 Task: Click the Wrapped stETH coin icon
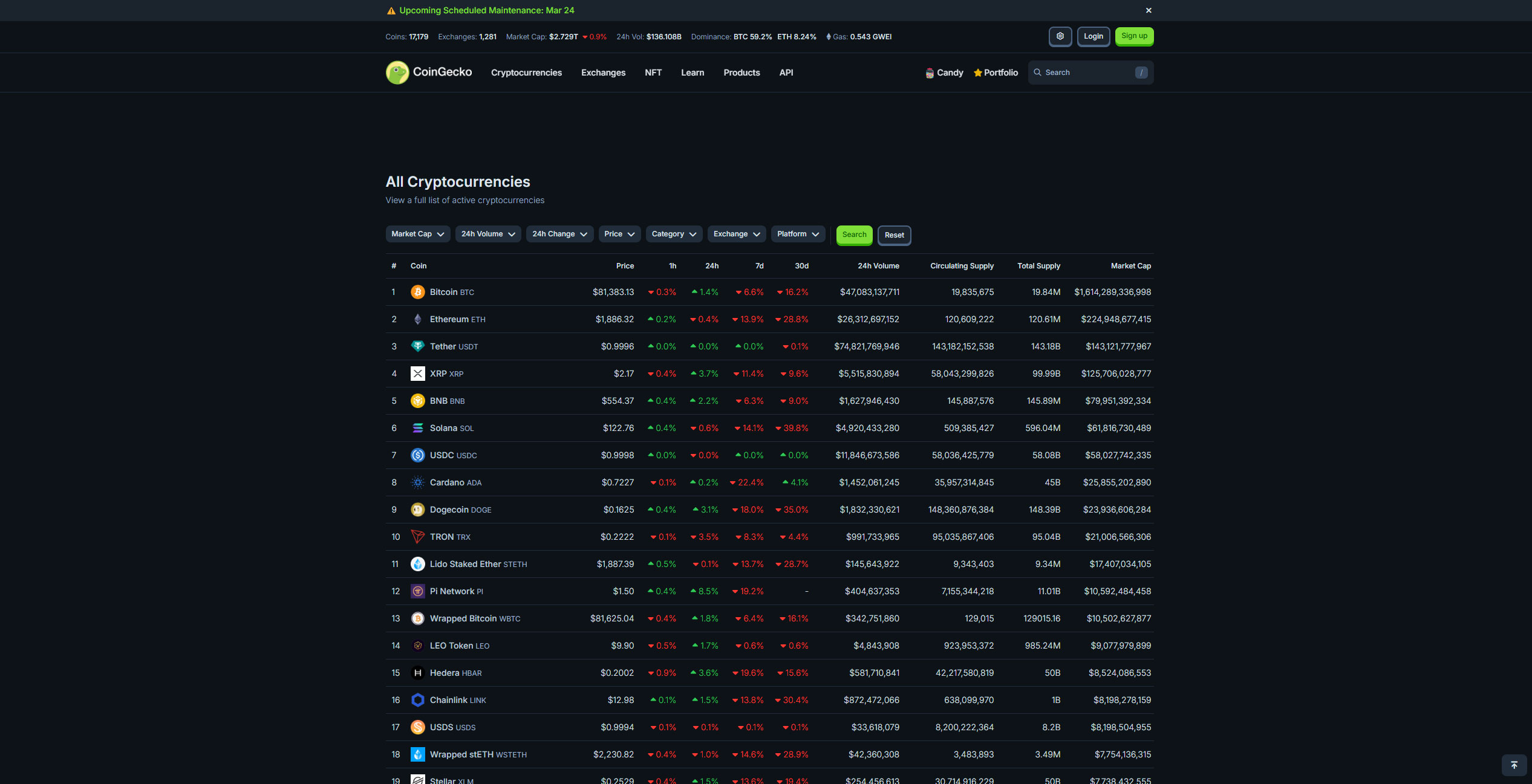click(x=418, y=754)
